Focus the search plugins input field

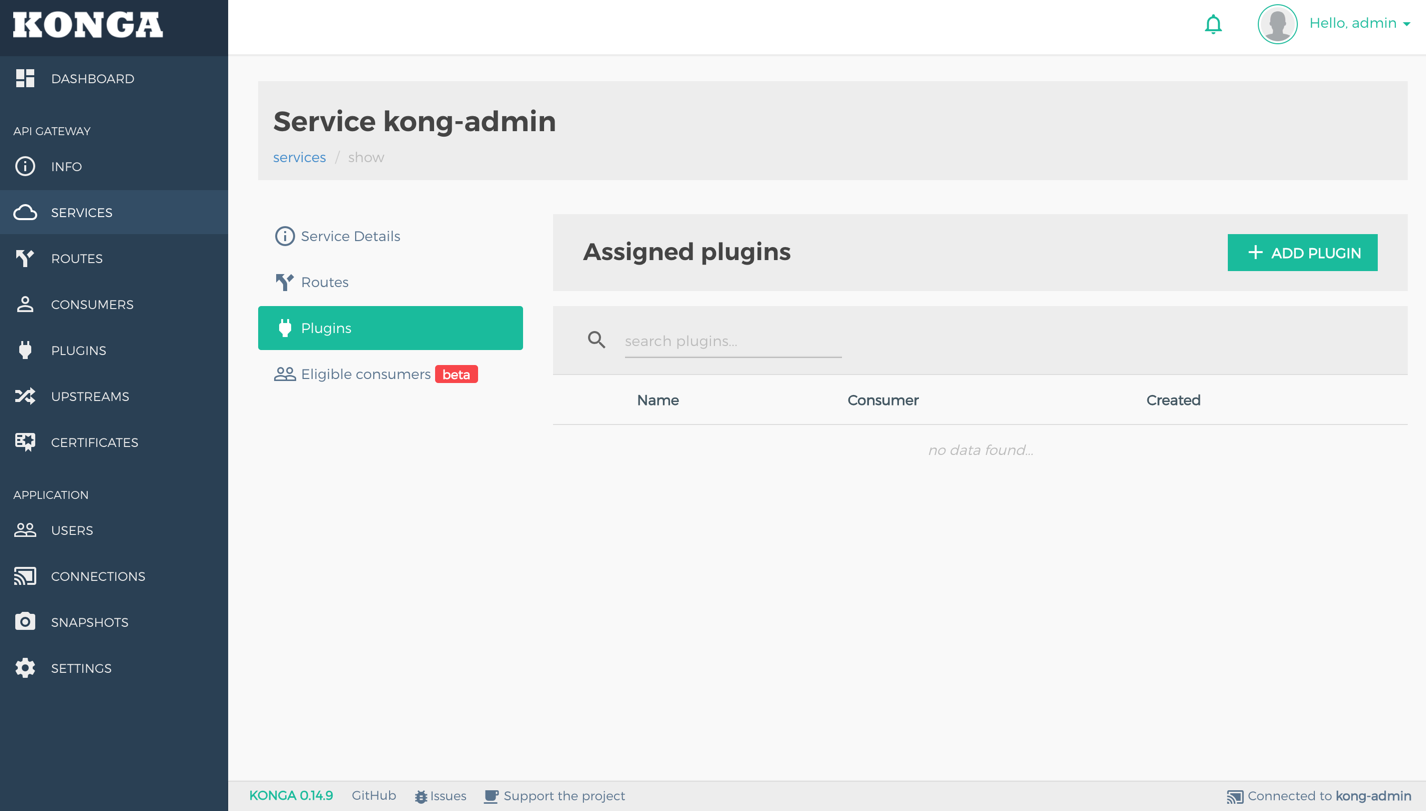(733, 341)
